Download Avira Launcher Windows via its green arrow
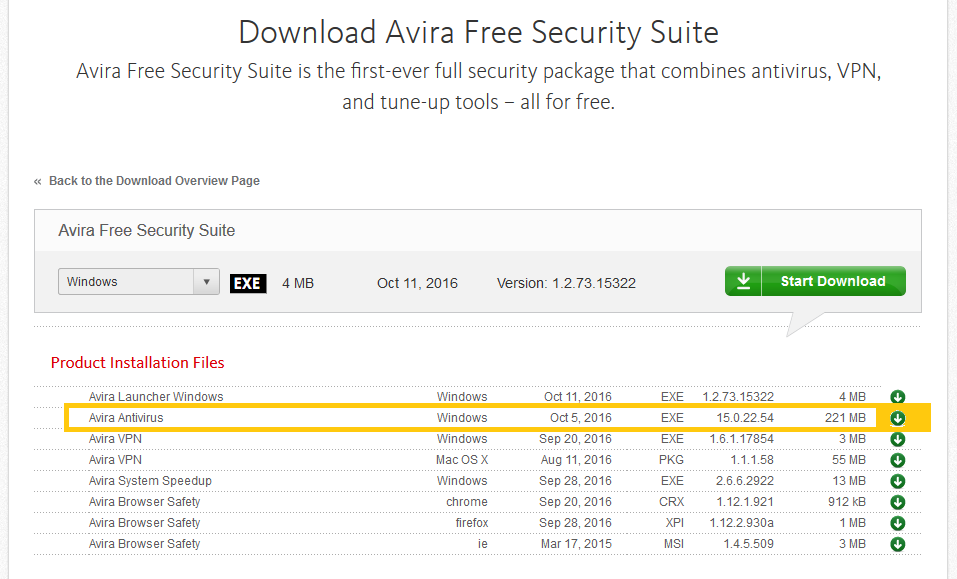This screenshot has height=579, width=957. (897, 397)
